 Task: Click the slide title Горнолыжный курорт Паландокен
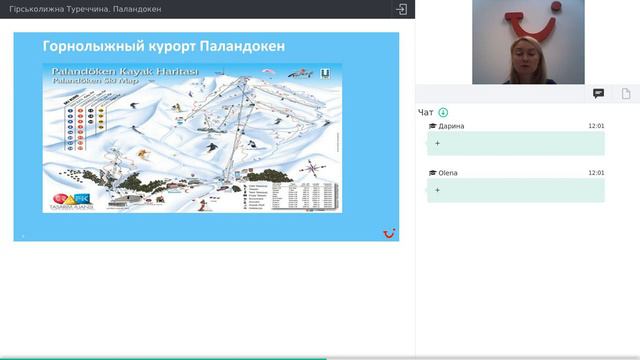164,46
